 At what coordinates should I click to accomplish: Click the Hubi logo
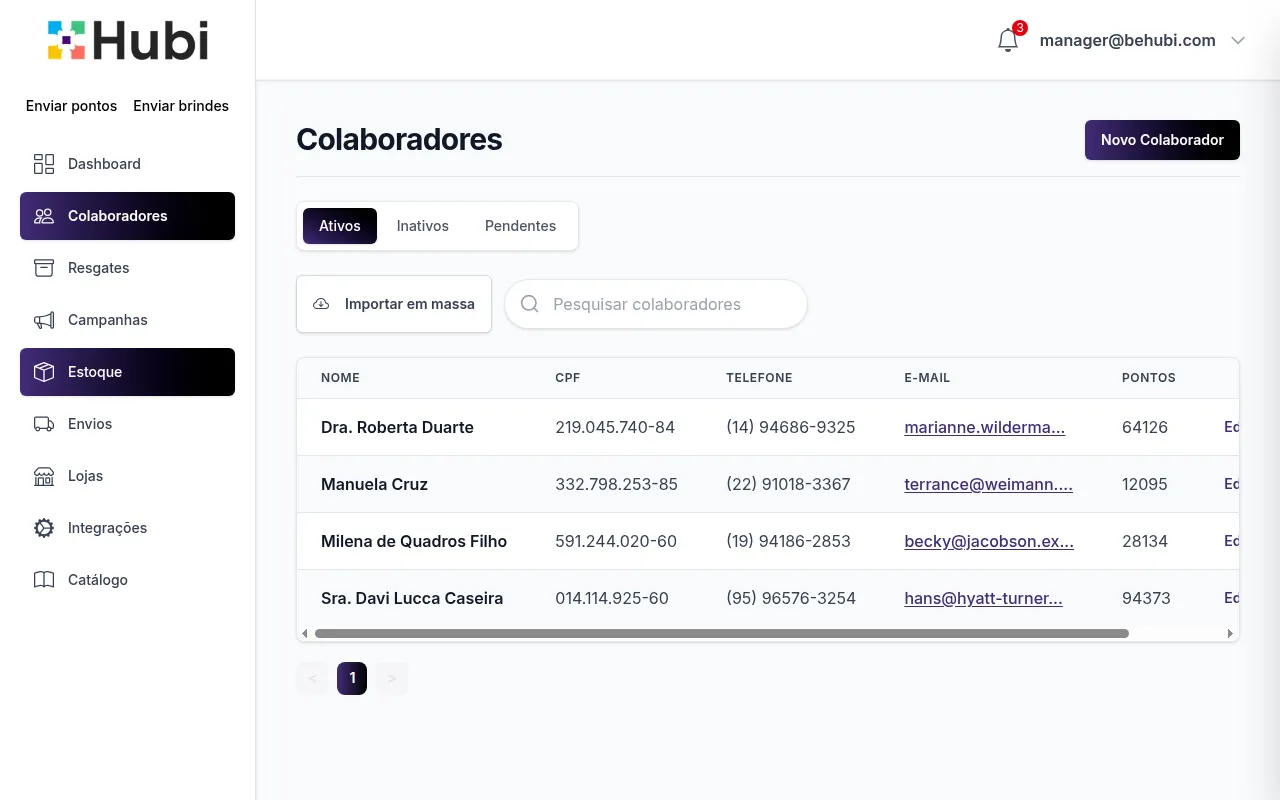127,40
